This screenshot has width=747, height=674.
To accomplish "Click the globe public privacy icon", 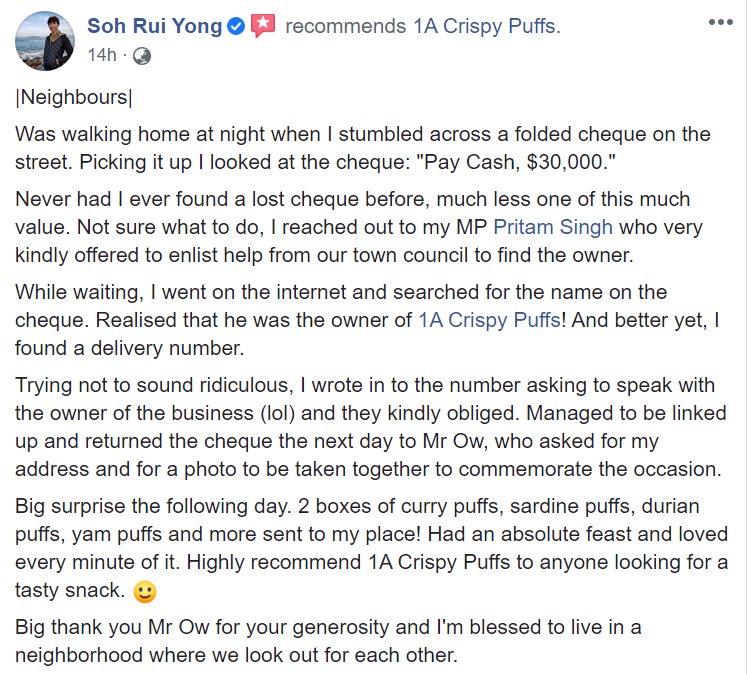I will coord(142,56).
